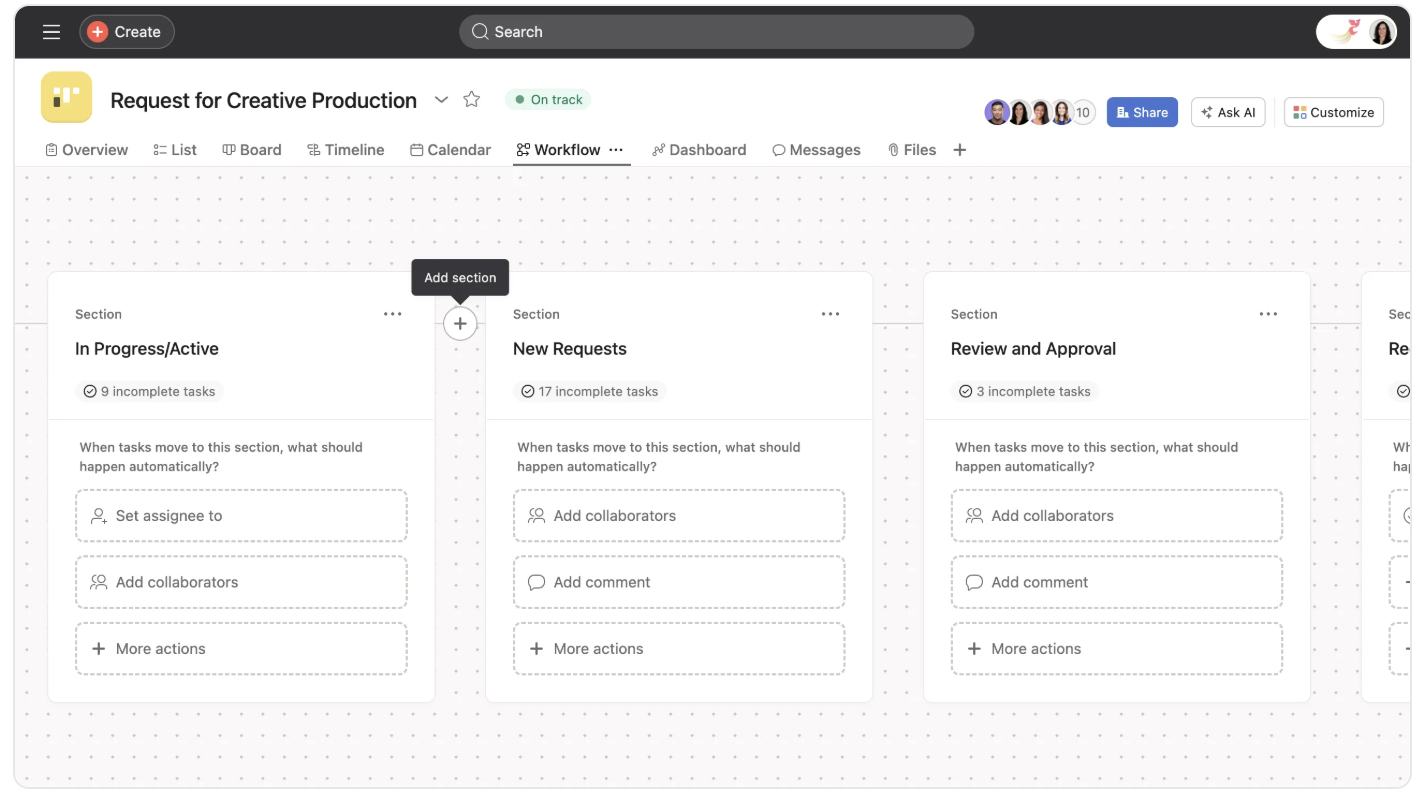Switch to the Board tab
Screen dimensions: 1428x806
252,149
